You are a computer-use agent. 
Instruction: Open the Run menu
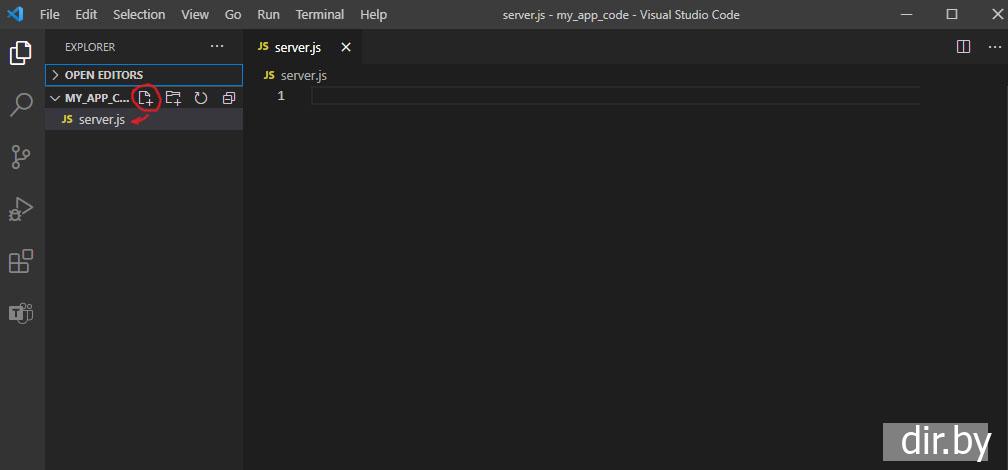pyautogui.click(x=268, y=14)
